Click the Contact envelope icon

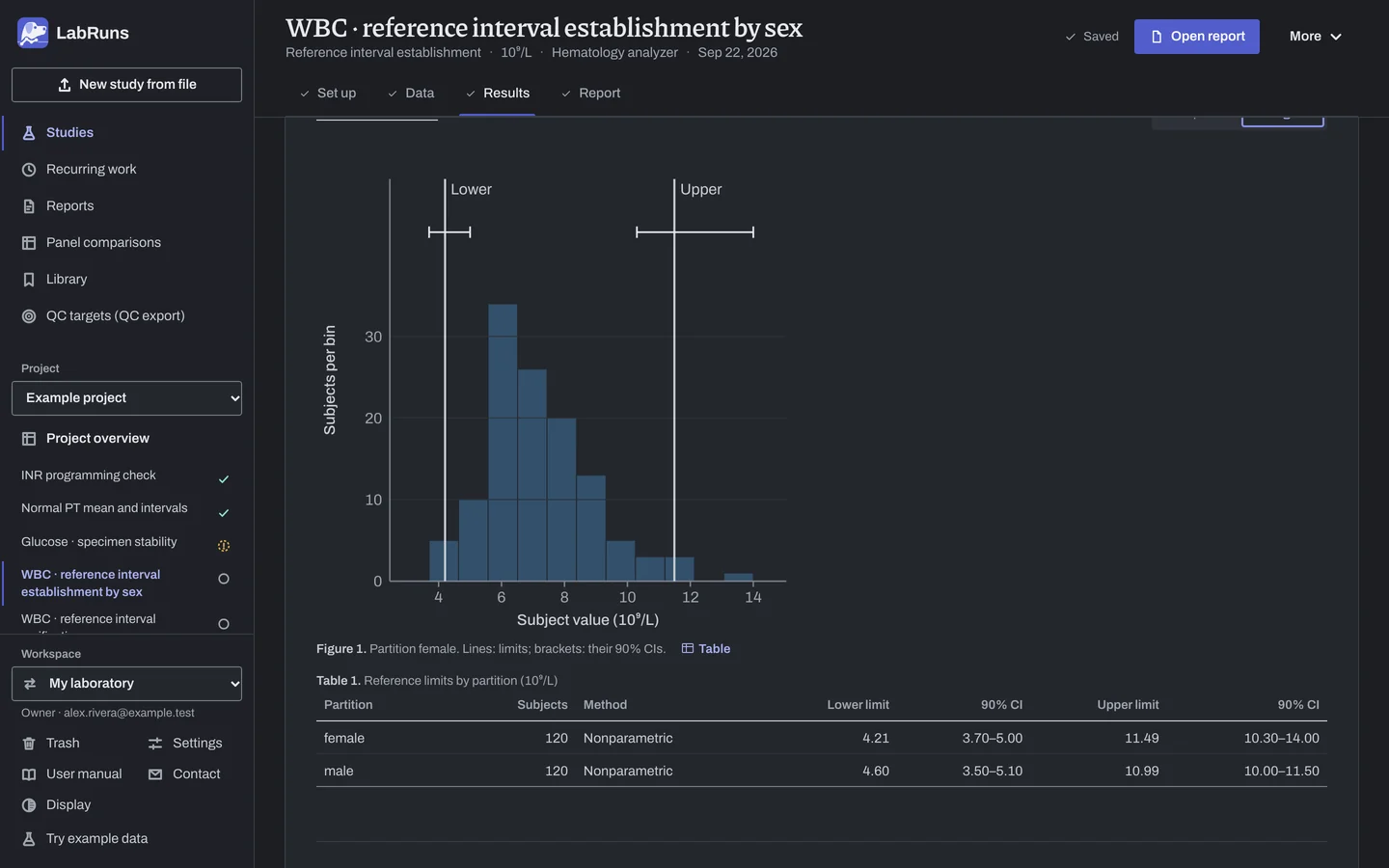(x=155, y=774)
